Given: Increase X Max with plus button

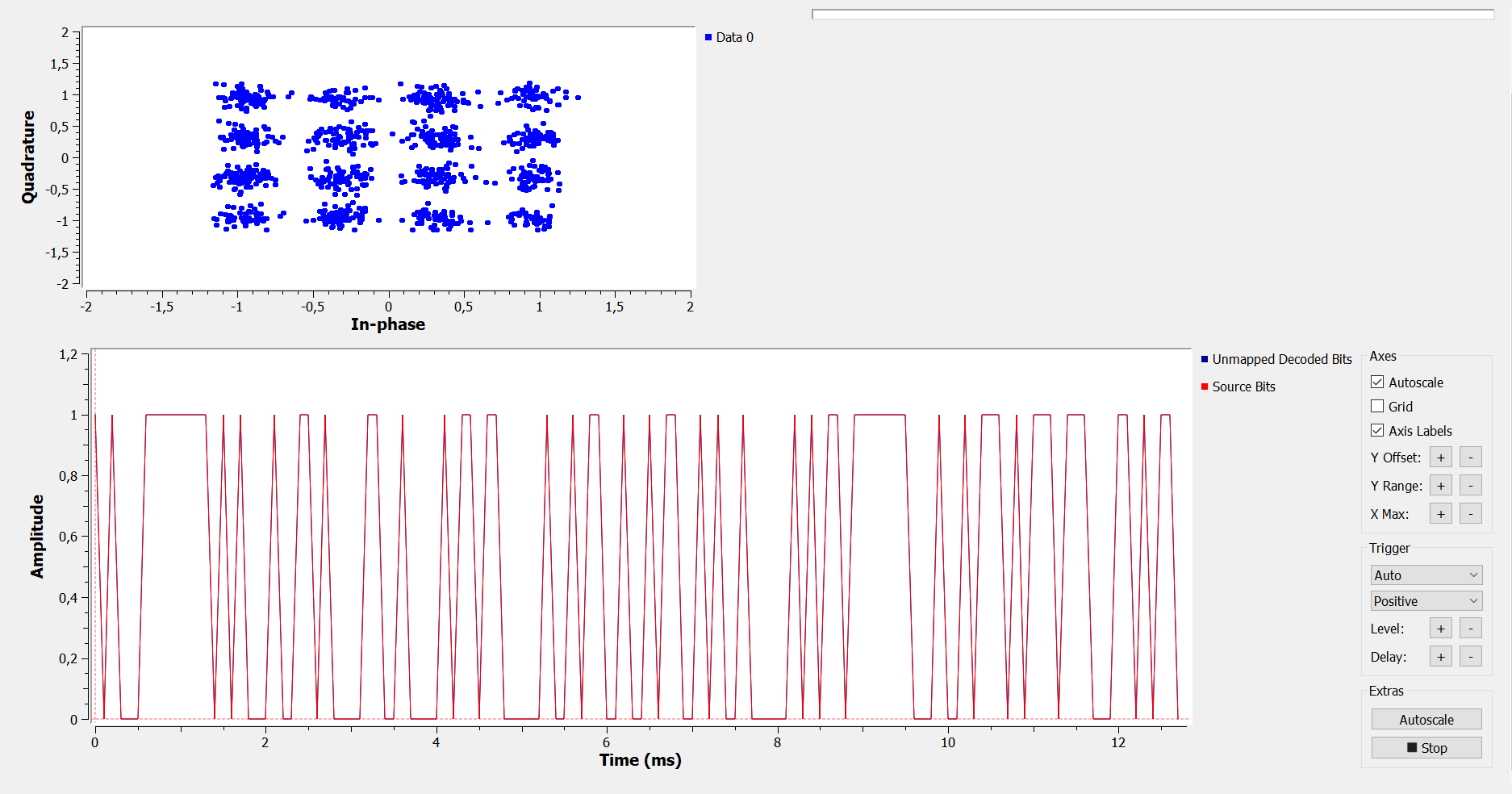Looking at the screenshot, I should click(x=1441, y=514).
